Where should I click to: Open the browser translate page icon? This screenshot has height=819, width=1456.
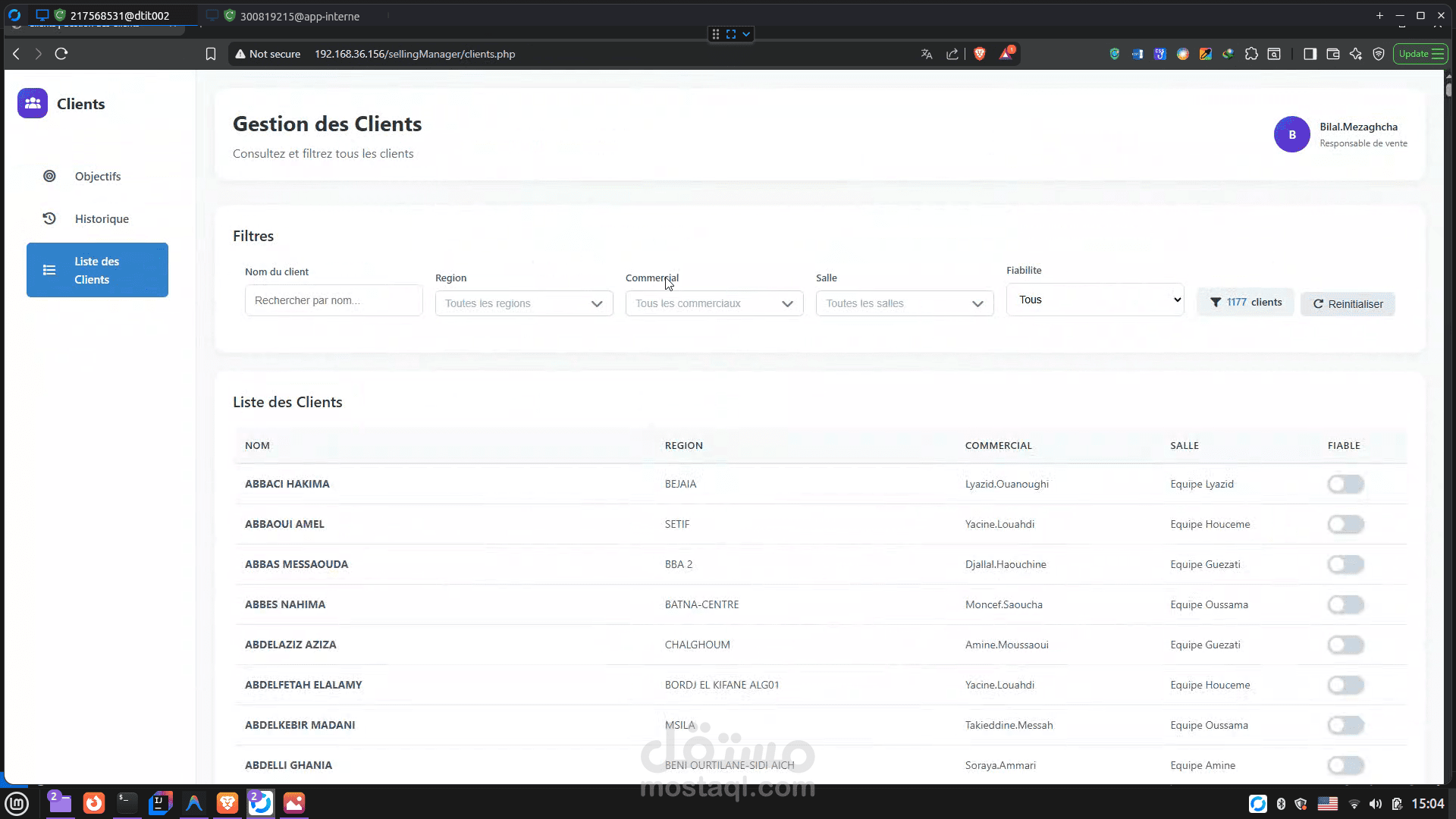926,54
